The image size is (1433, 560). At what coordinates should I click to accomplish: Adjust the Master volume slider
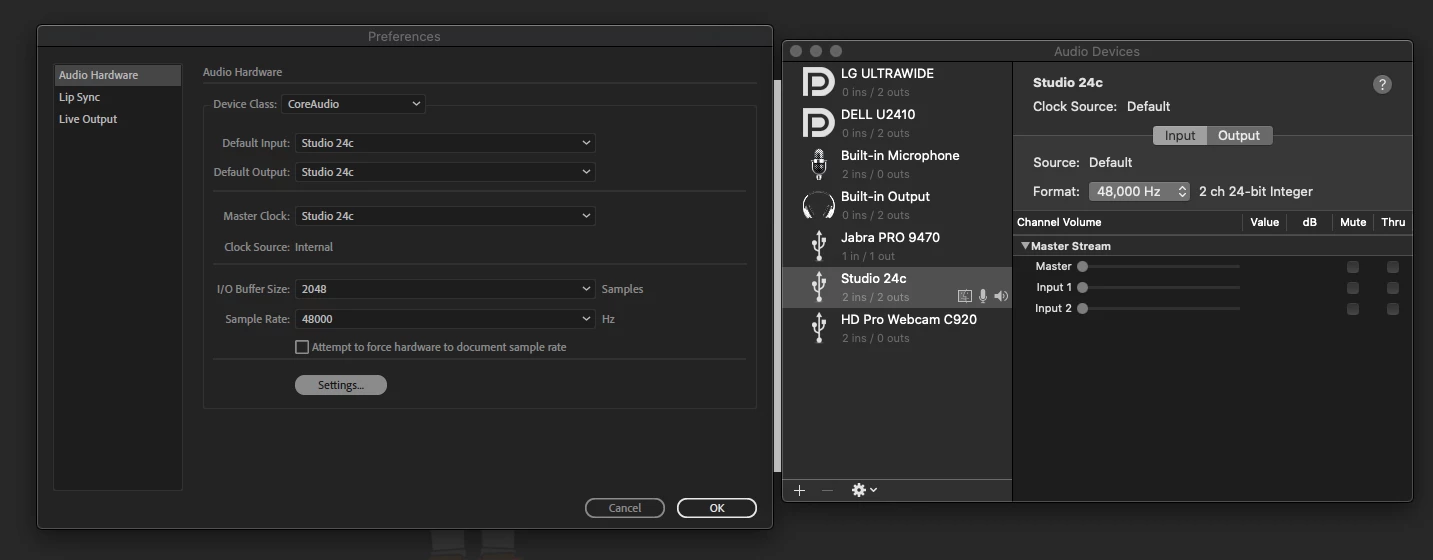pos(1159,267)
